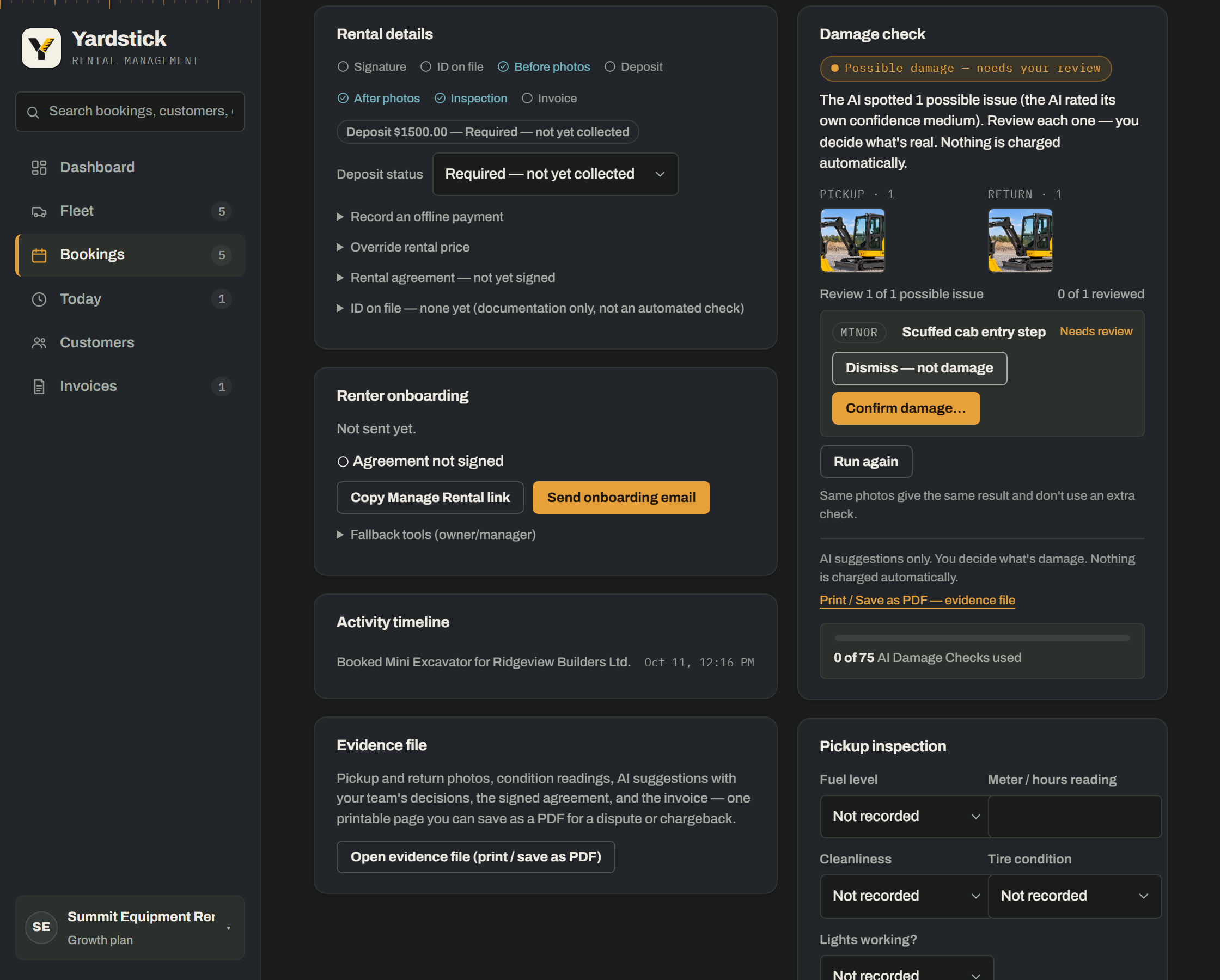Expand Fallback tools (owner/manager)
Viewport: 1220px width, 980px height.
[x=436, y=535]
